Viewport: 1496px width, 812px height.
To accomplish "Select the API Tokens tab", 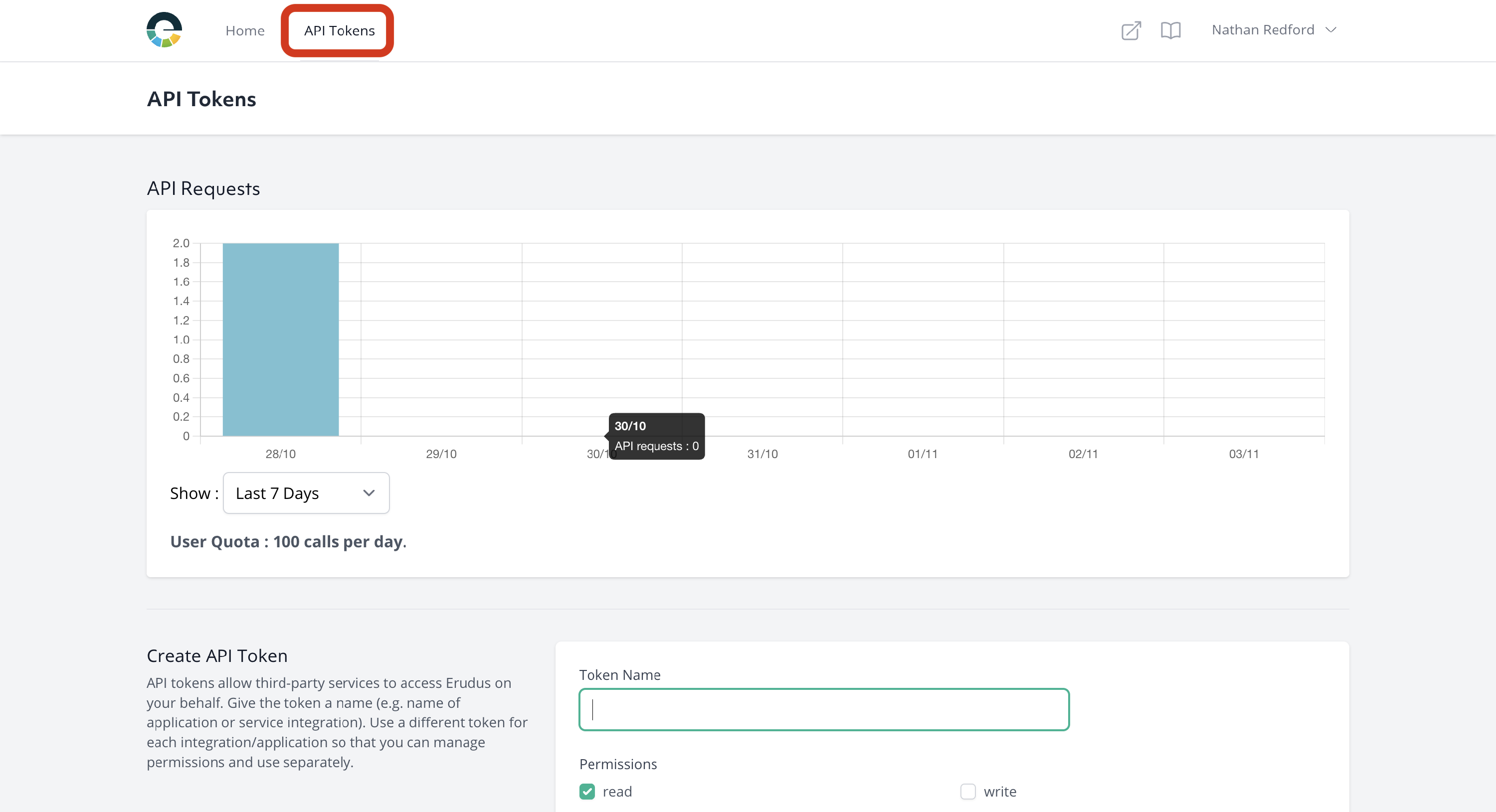I will 339,31.
